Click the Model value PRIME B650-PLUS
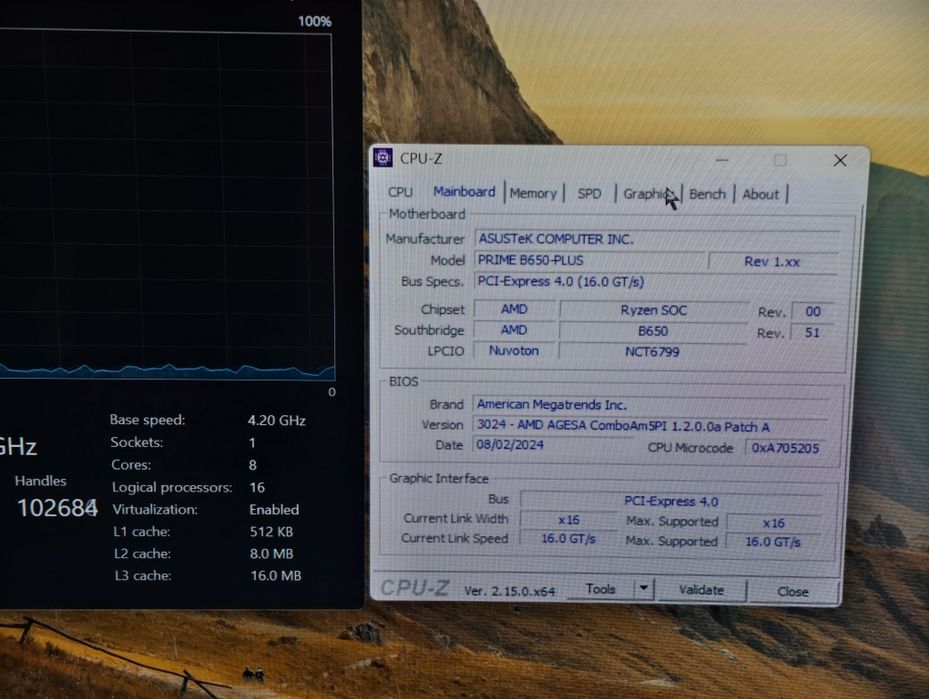Image resolution: width=929 pixels, height=699 pixels. click(x=590, y=260)
